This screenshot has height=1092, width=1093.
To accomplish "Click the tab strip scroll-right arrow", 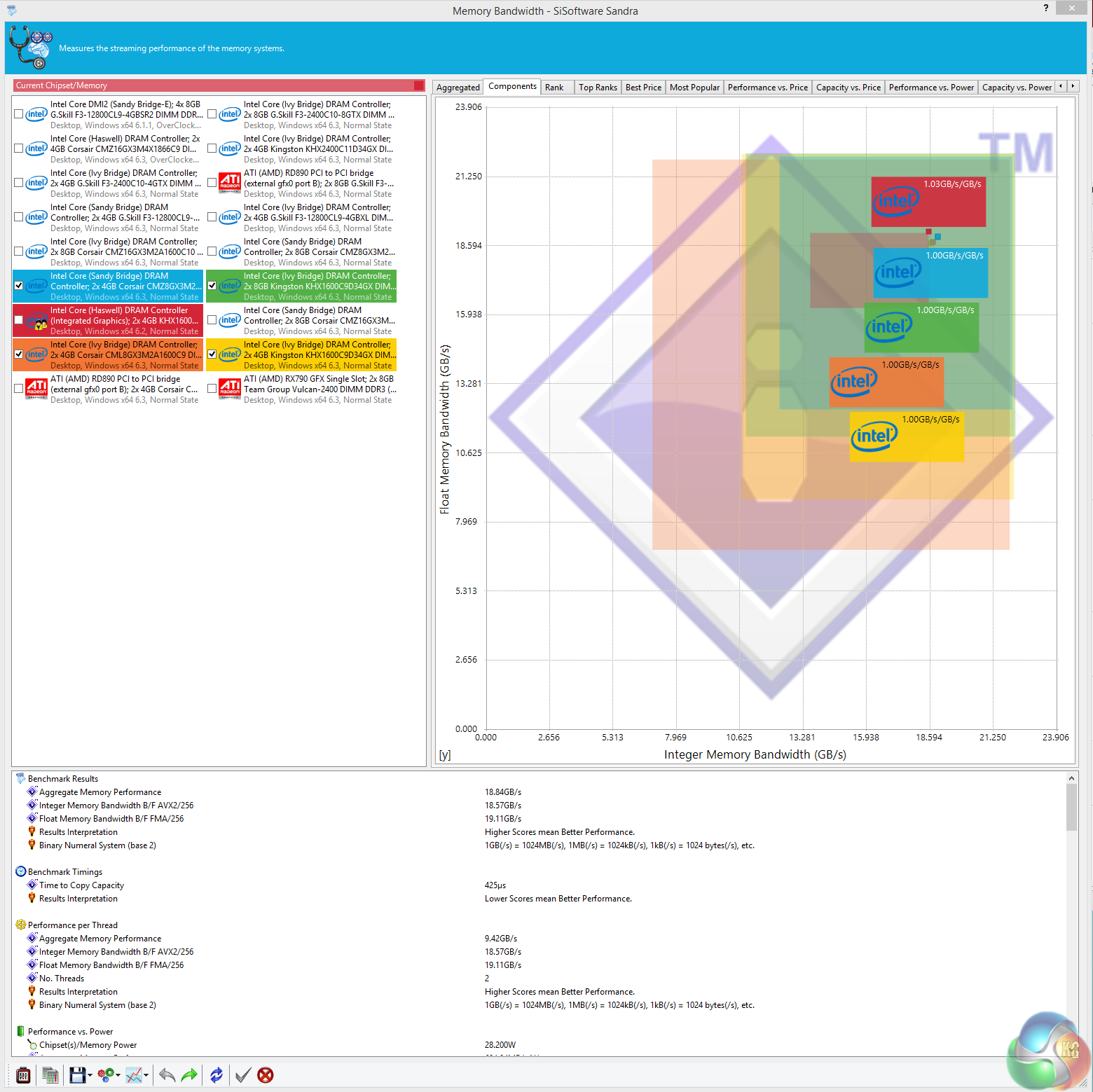I will (x=1073, y=86).
